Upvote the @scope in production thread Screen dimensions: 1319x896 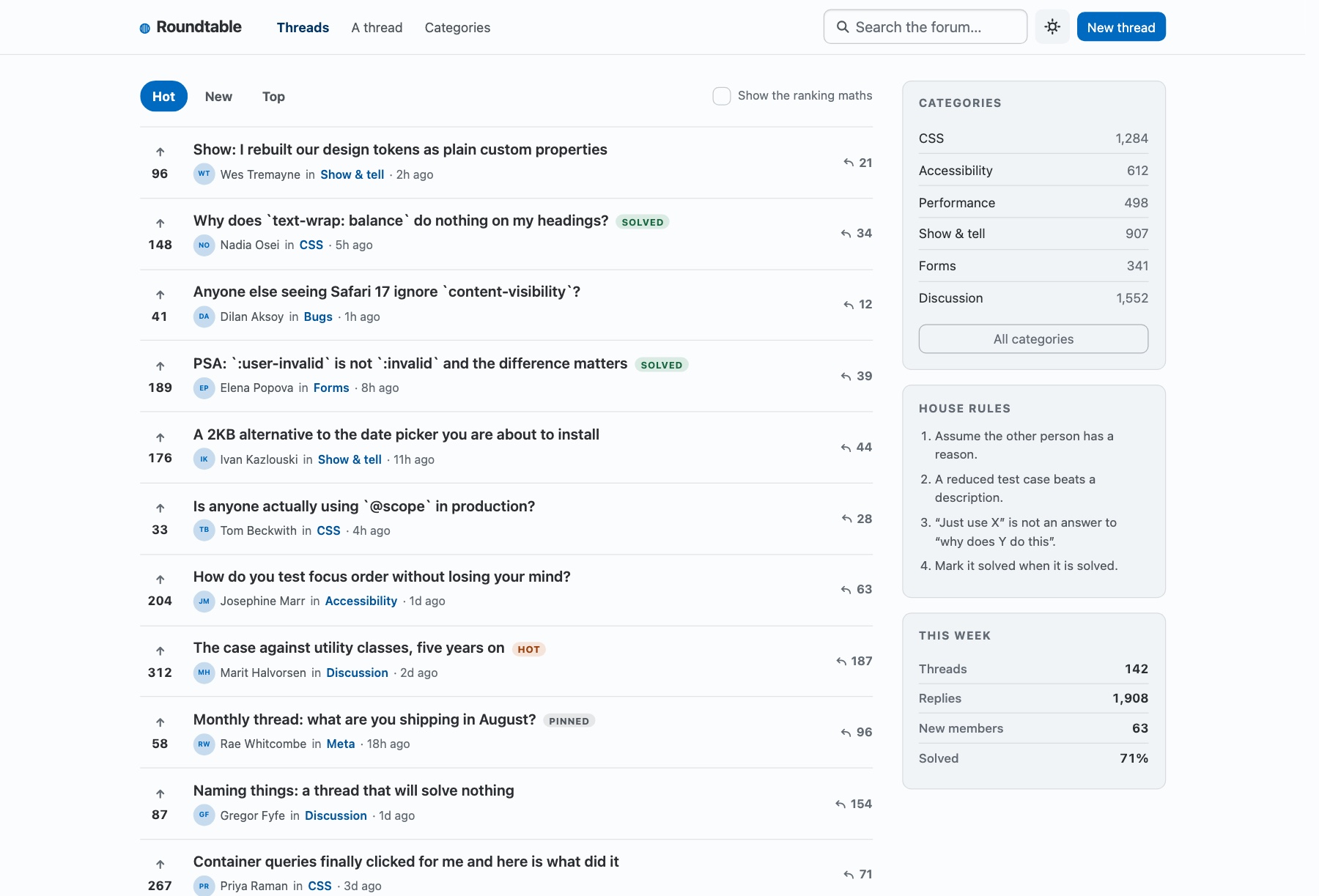160,508
